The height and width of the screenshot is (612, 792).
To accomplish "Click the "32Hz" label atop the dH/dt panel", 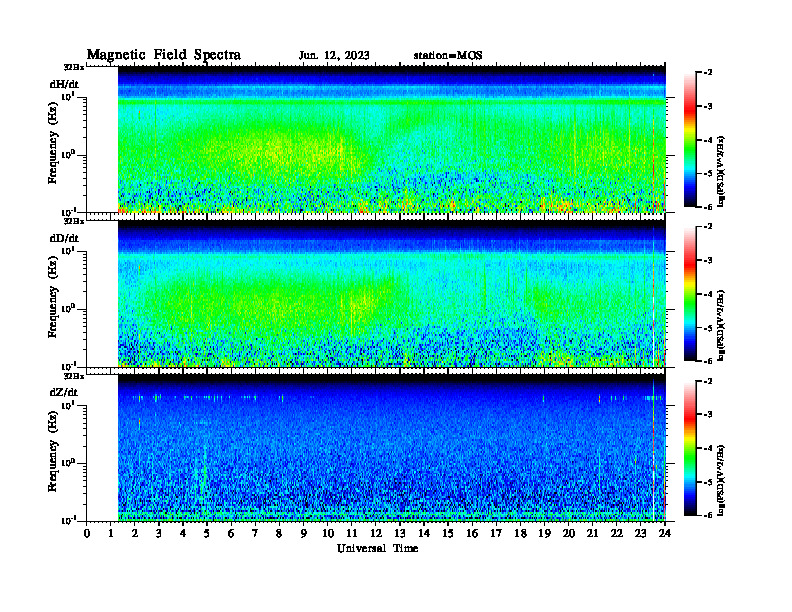I will pos(74,67).
